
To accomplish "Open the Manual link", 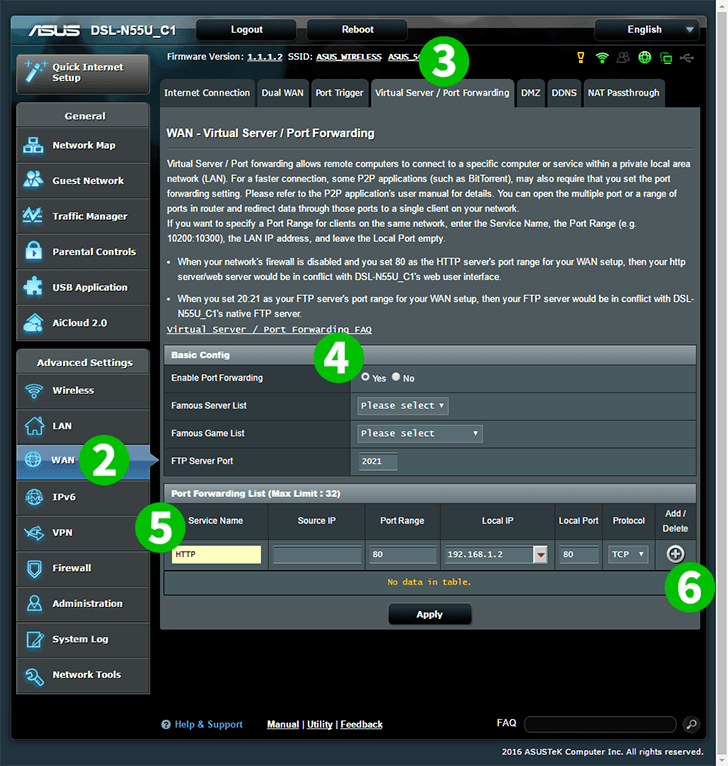I will point(283,724).
